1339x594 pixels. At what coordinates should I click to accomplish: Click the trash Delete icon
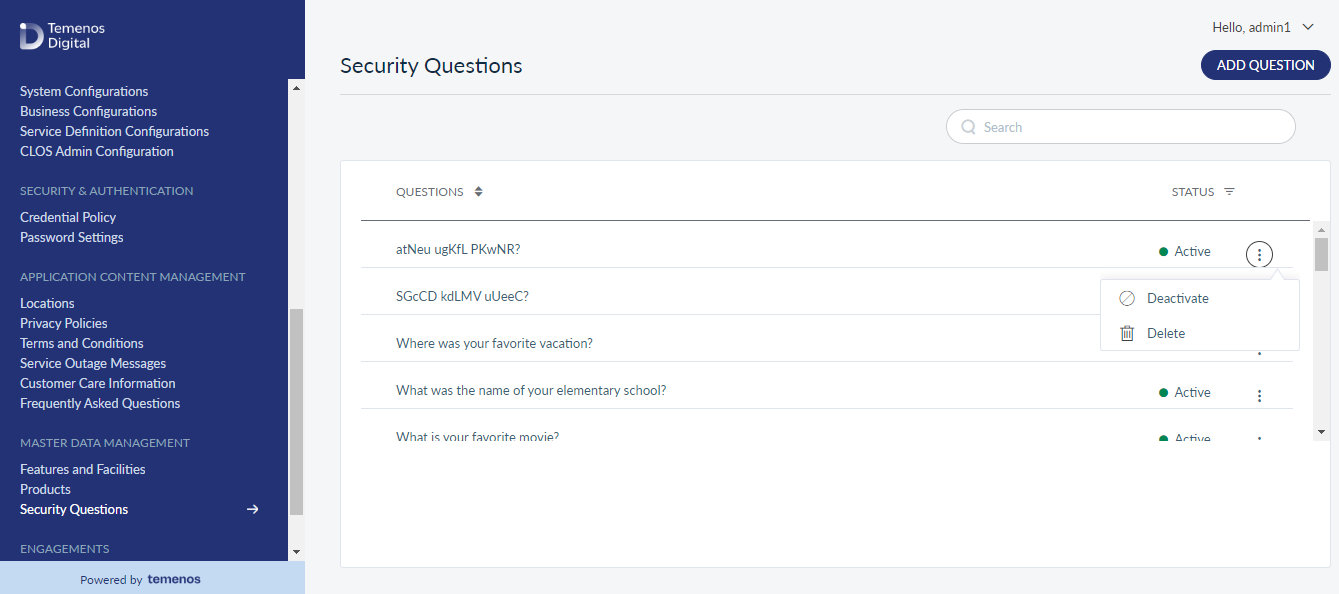click(1127, 334)
